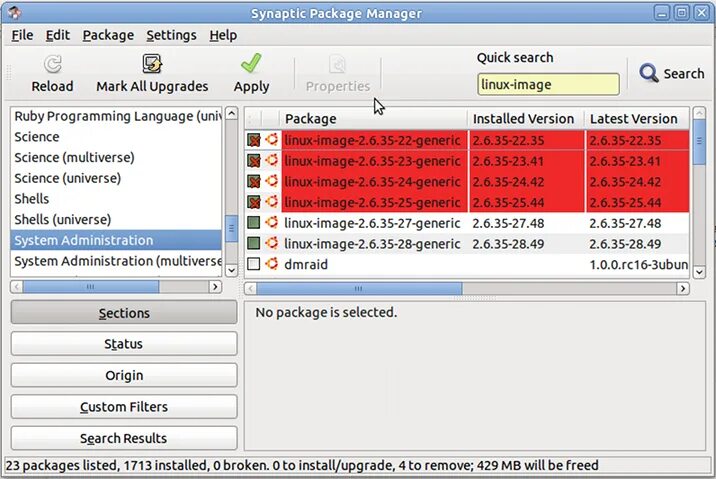Screen dimensions: 716x479
Task: Select System Administration (multiverse) section
Action: (x=116, y=261)
